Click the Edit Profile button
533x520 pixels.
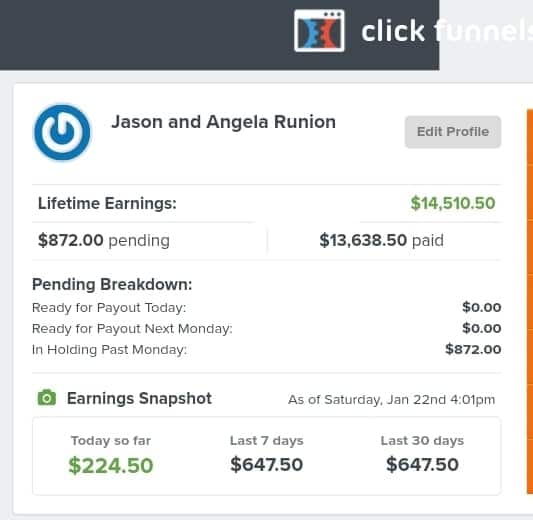click(x=453, y=132)
